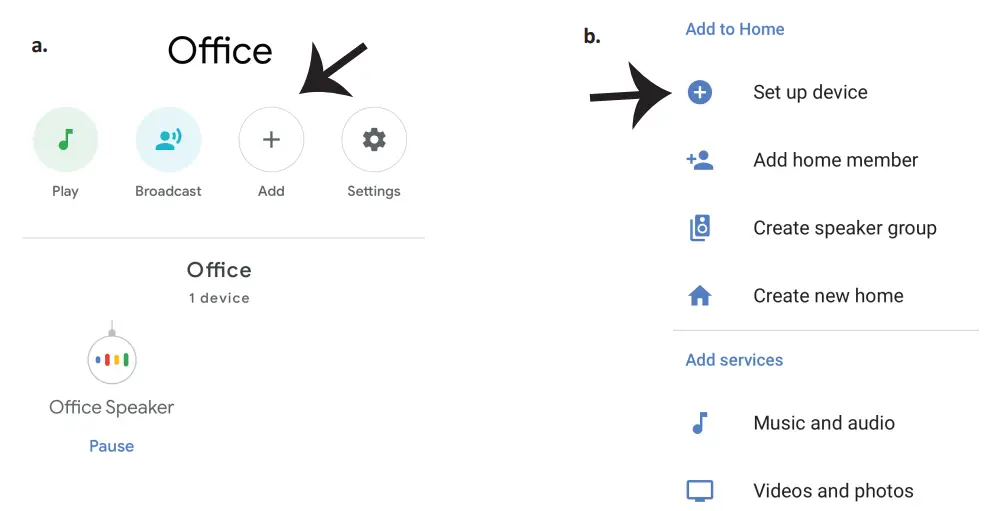Choose Create new home entry
The image size is (986, 511).
(828, 296)
